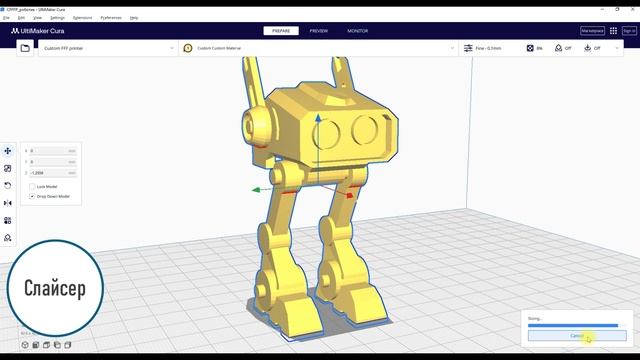Toggle the Lock Model checkbox
The image size is (640, 360).
point(32,187)
